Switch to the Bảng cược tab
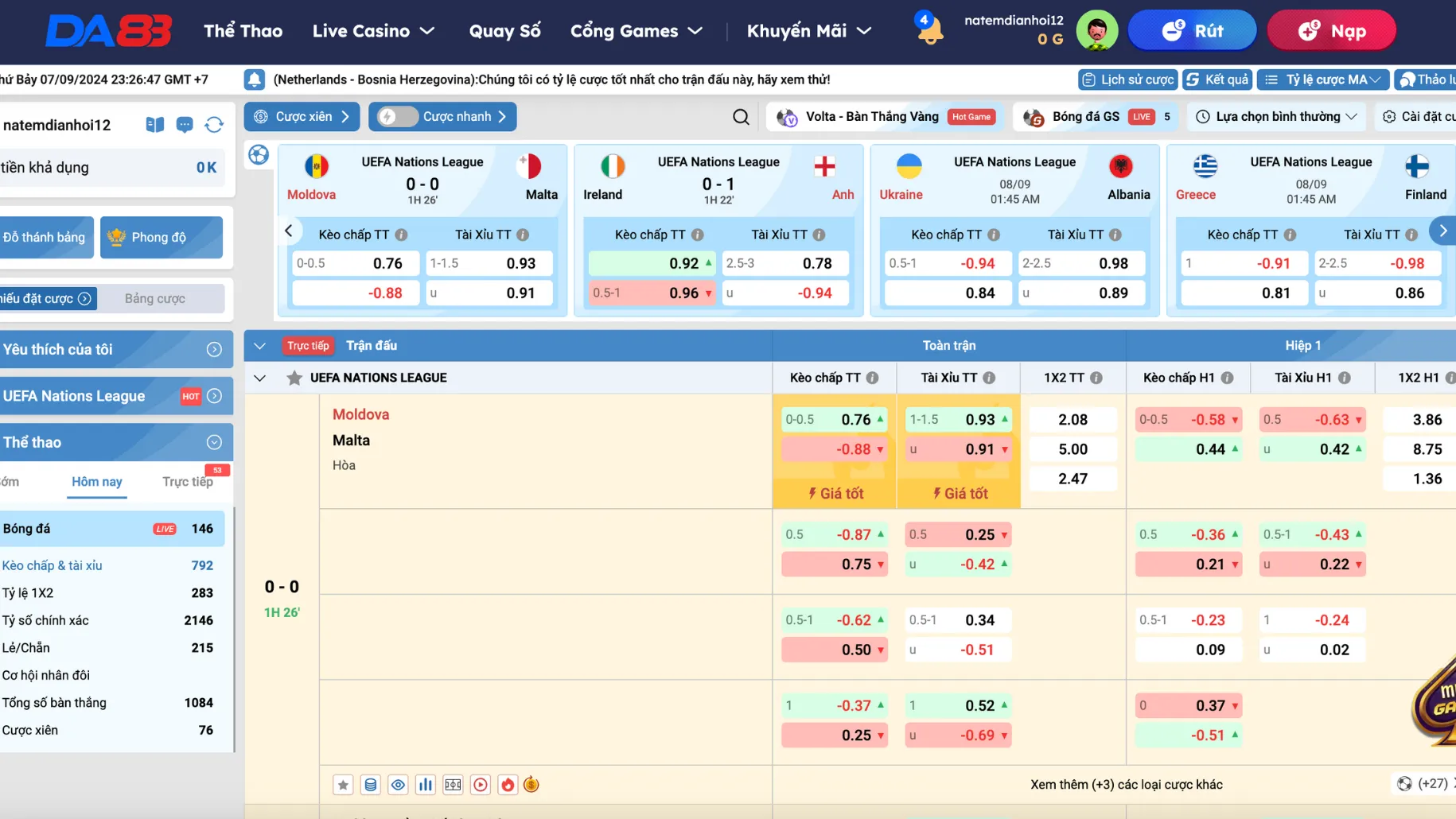Screen dimensions: 1456x819 155,299
